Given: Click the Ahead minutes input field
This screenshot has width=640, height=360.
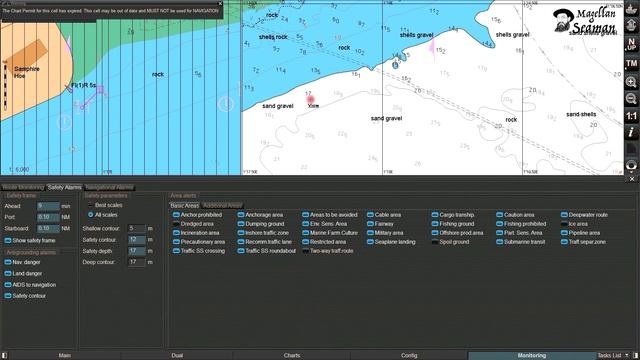Looking at the screenshot, I should 48,206.
